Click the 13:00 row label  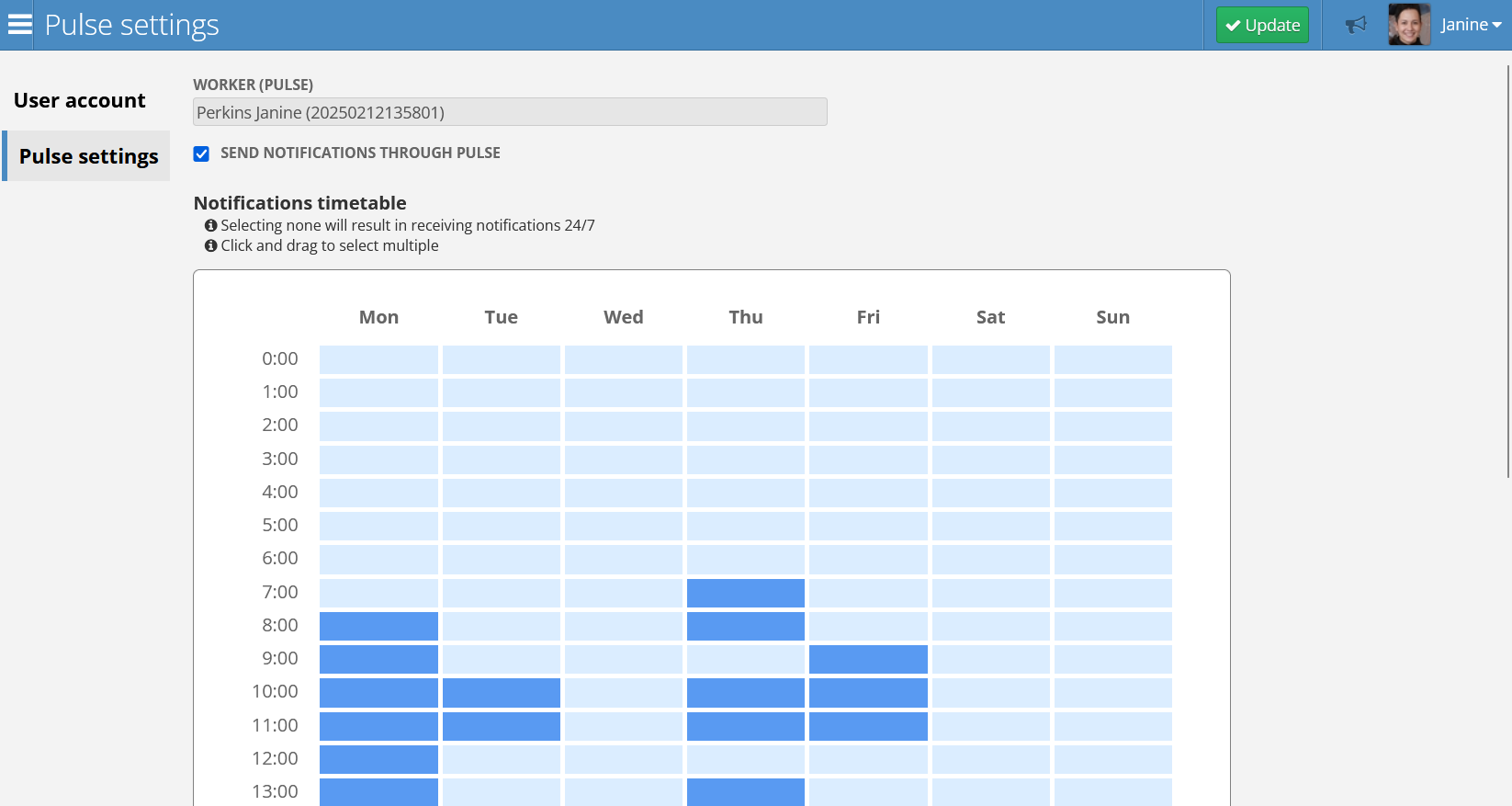[275, 792]
